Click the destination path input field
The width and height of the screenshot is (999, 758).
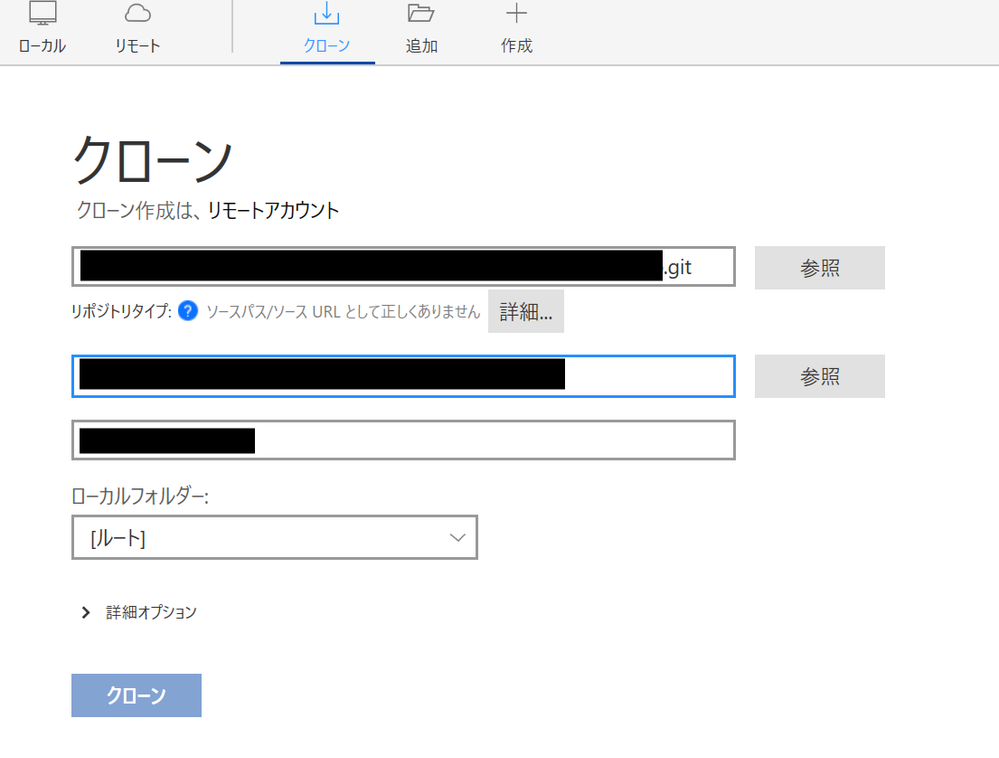pyautogui.click(x=402, y=375)
